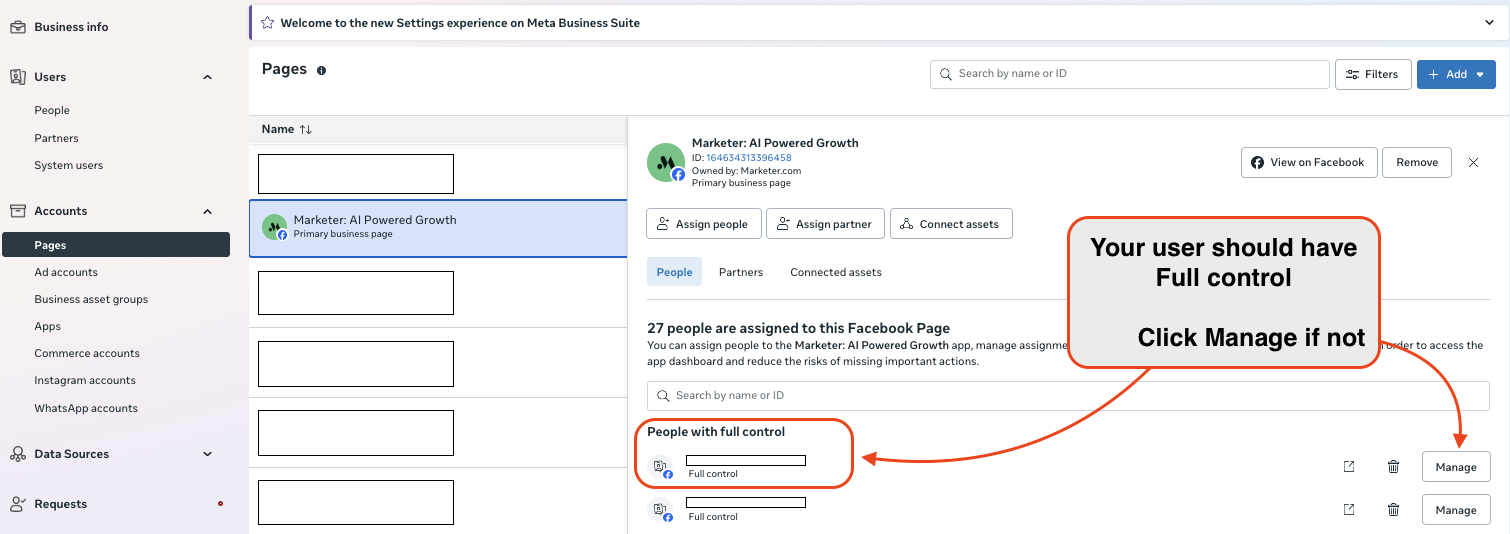
Task: Click the Business info briefcase icon
Action: (18, 27)
